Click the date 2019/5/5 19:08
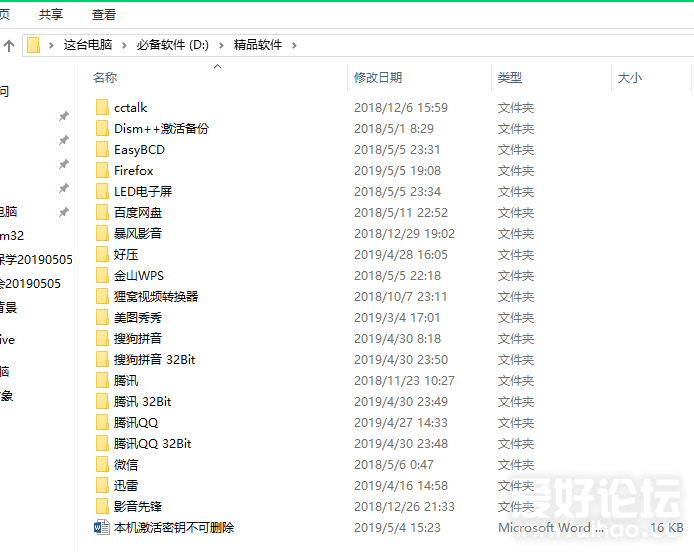Image resolution: width=694 pixels, height=552 pixels. tap(397, 170)
